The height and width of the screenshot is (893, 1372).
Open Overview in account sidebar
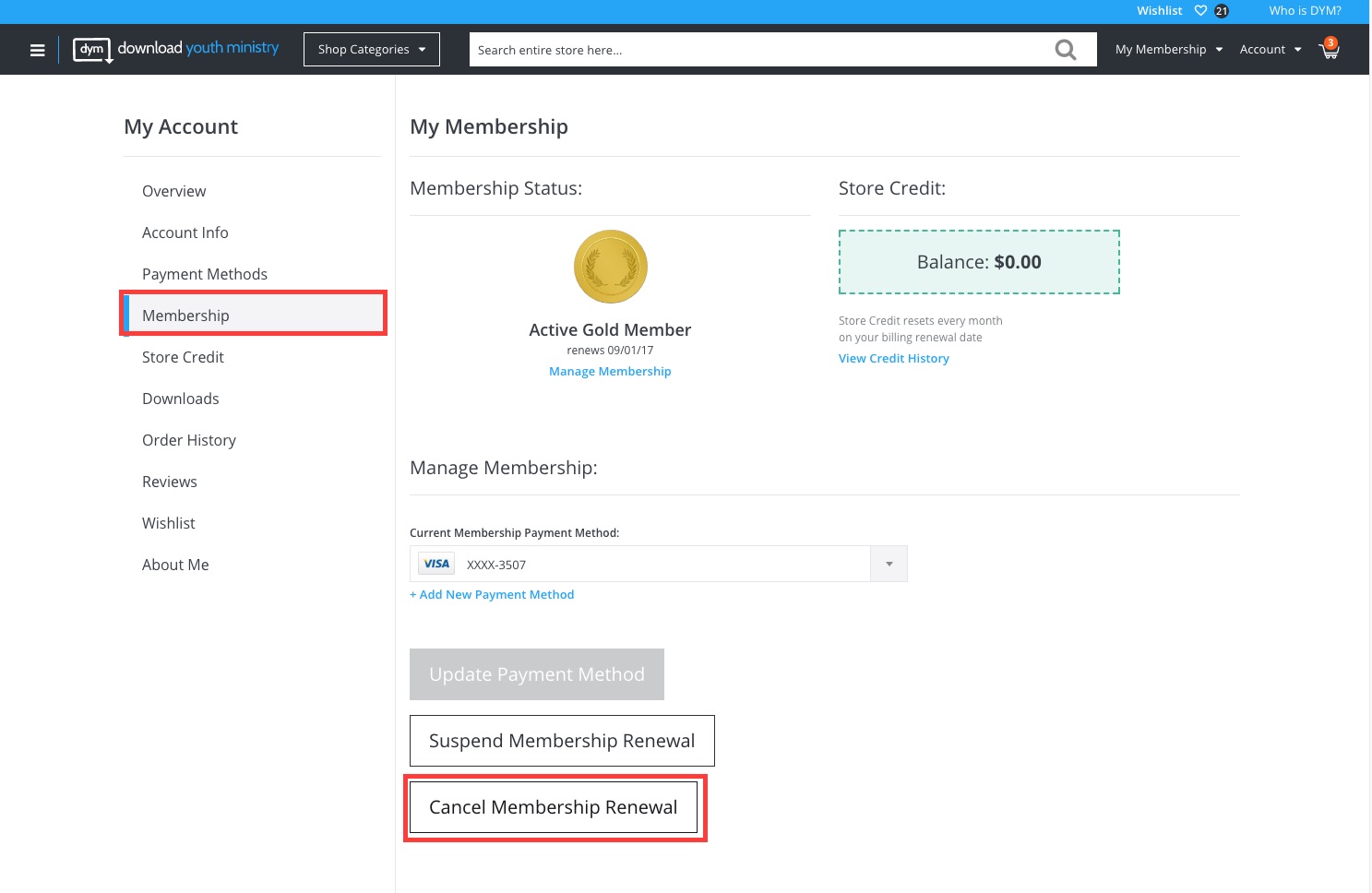(x=173, y=191)
